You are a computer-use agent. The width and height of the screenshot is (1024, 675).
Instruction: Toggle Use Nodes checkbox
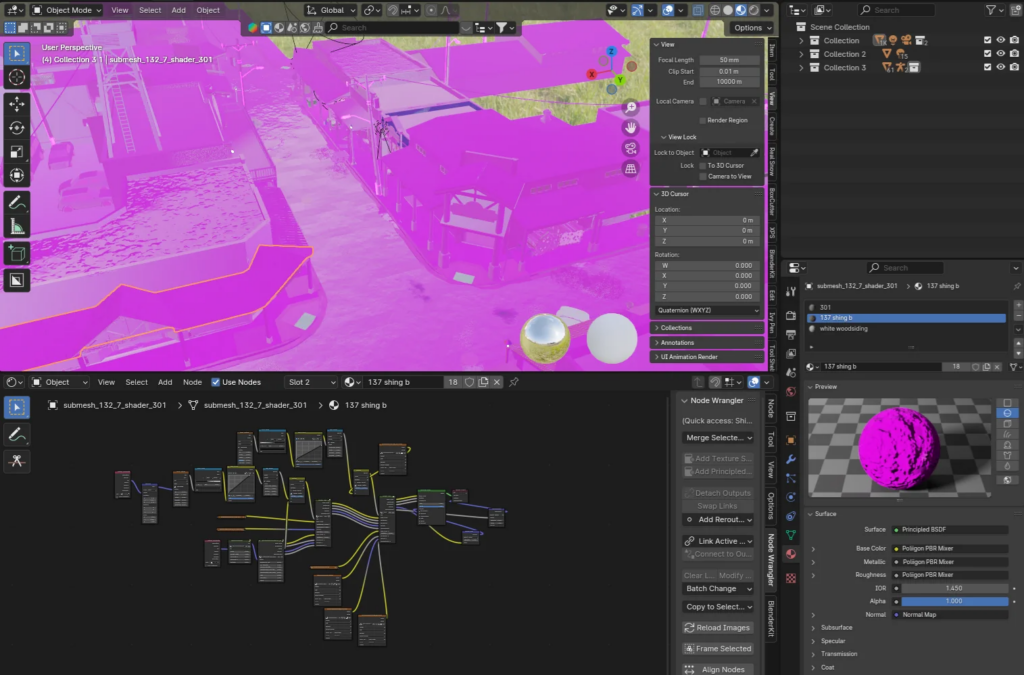click(216, 382)
